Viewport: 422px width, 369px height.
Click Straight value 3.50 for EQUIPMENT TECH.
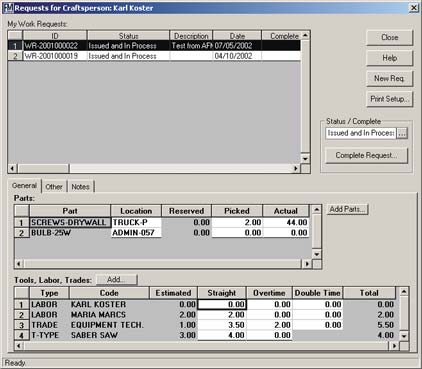222,325
